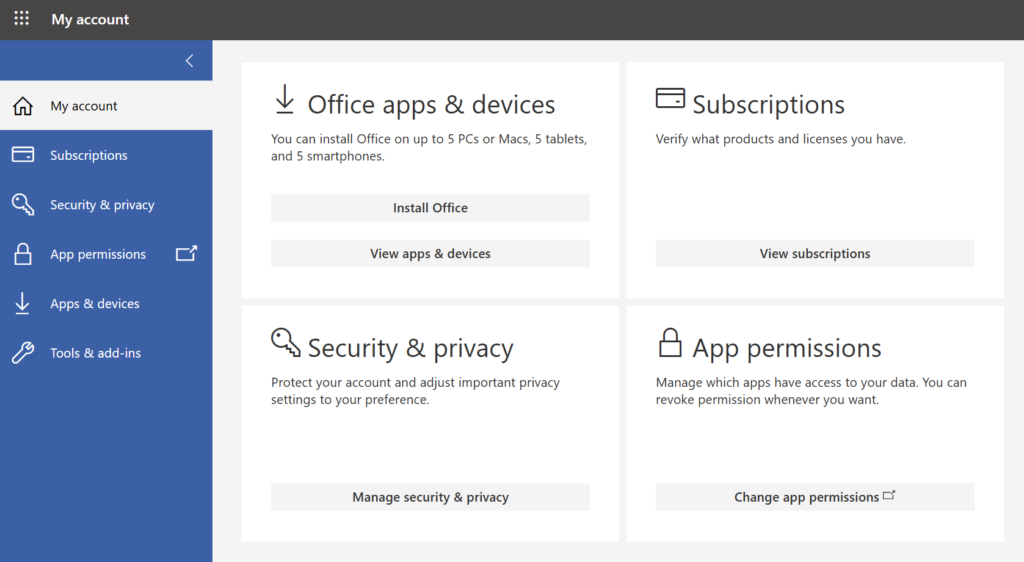Click the key icon on Security card

285,342
